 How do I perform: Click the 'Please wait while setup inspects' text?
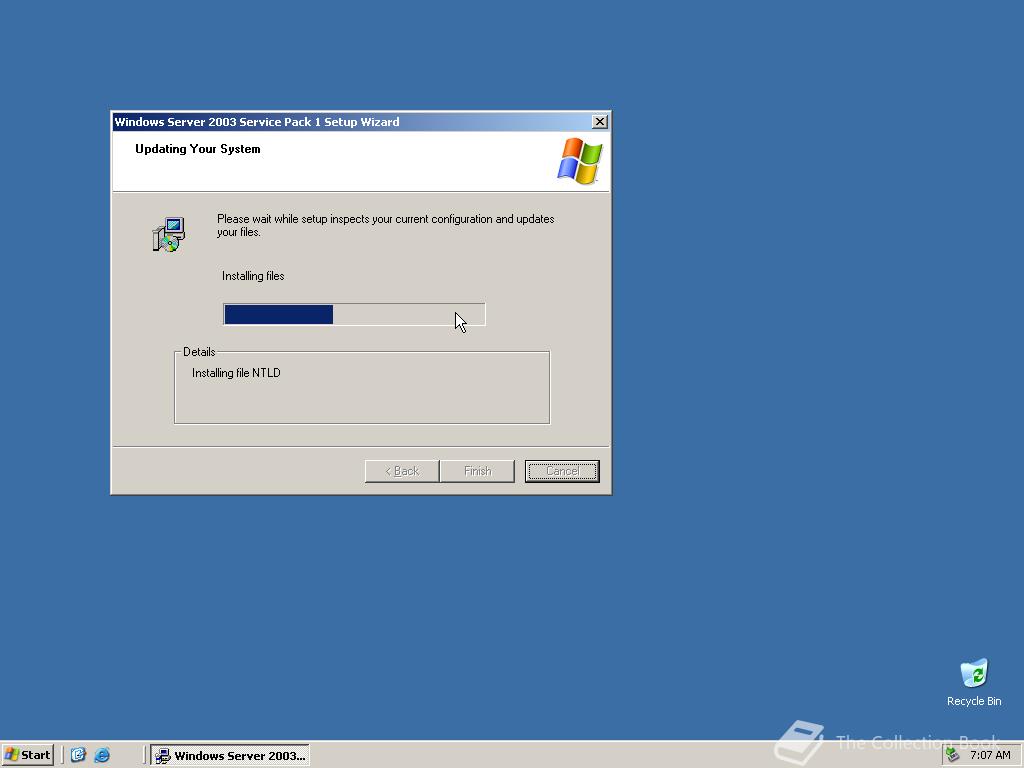pos(385,225)
